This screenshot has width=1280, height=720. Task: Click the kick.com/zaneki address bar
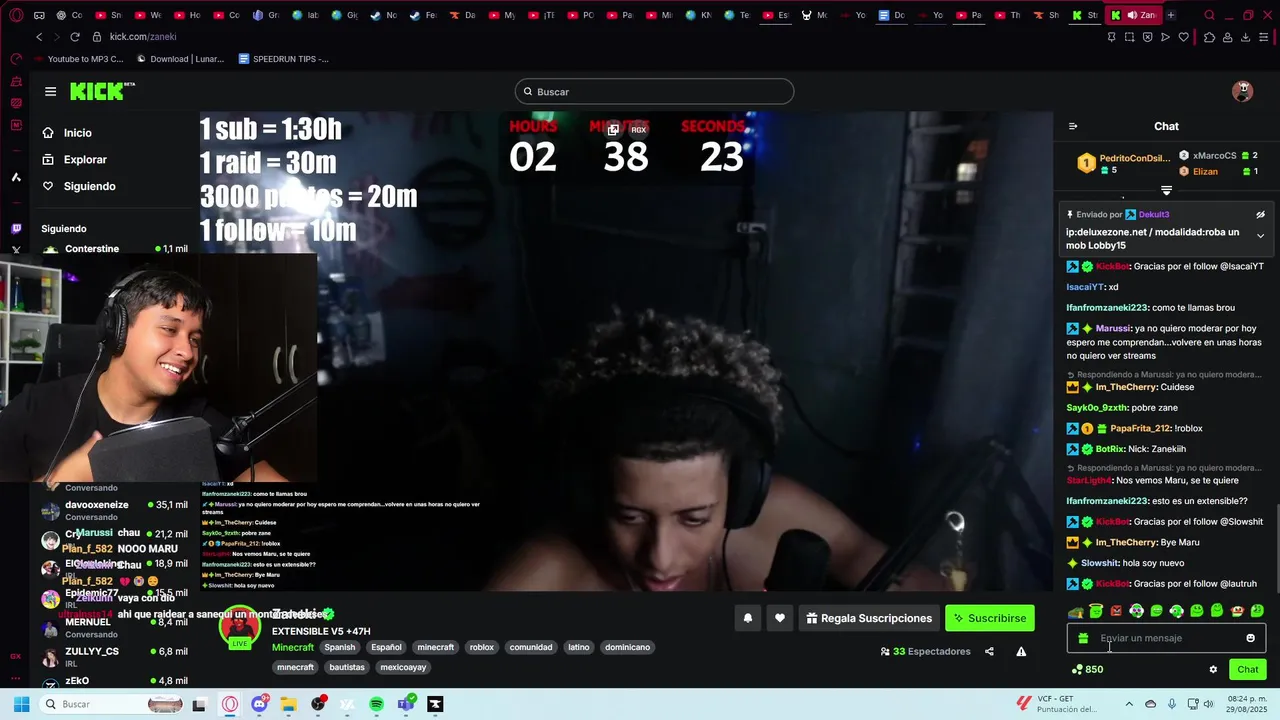click(x=143, y=37)
